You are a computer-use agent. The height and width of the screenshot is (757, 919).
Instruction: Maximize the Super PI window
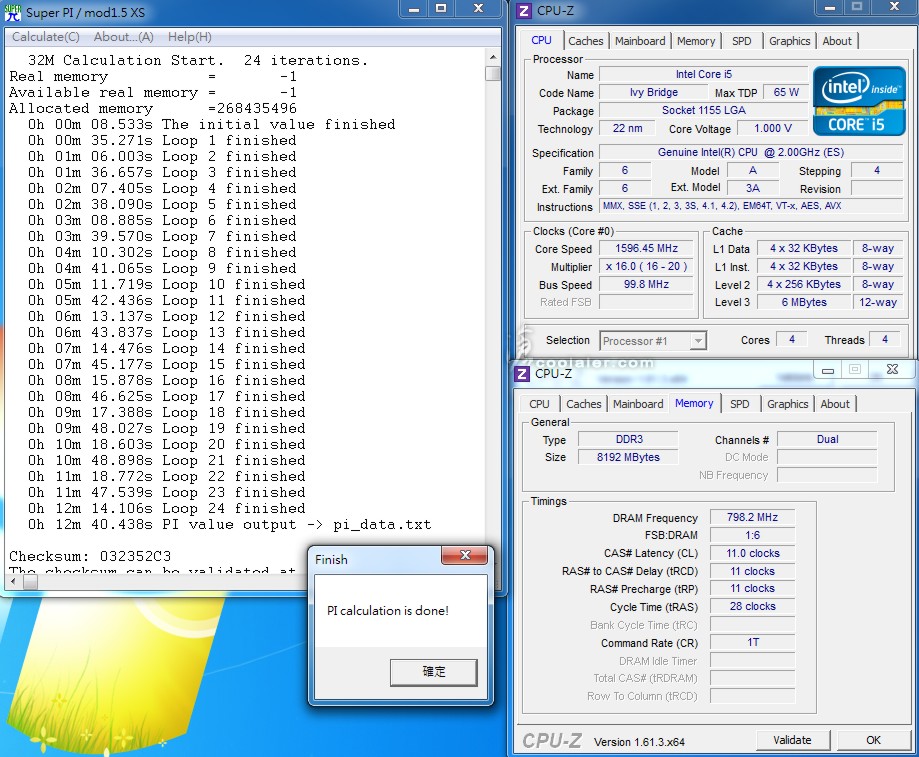tap(441, 9)
